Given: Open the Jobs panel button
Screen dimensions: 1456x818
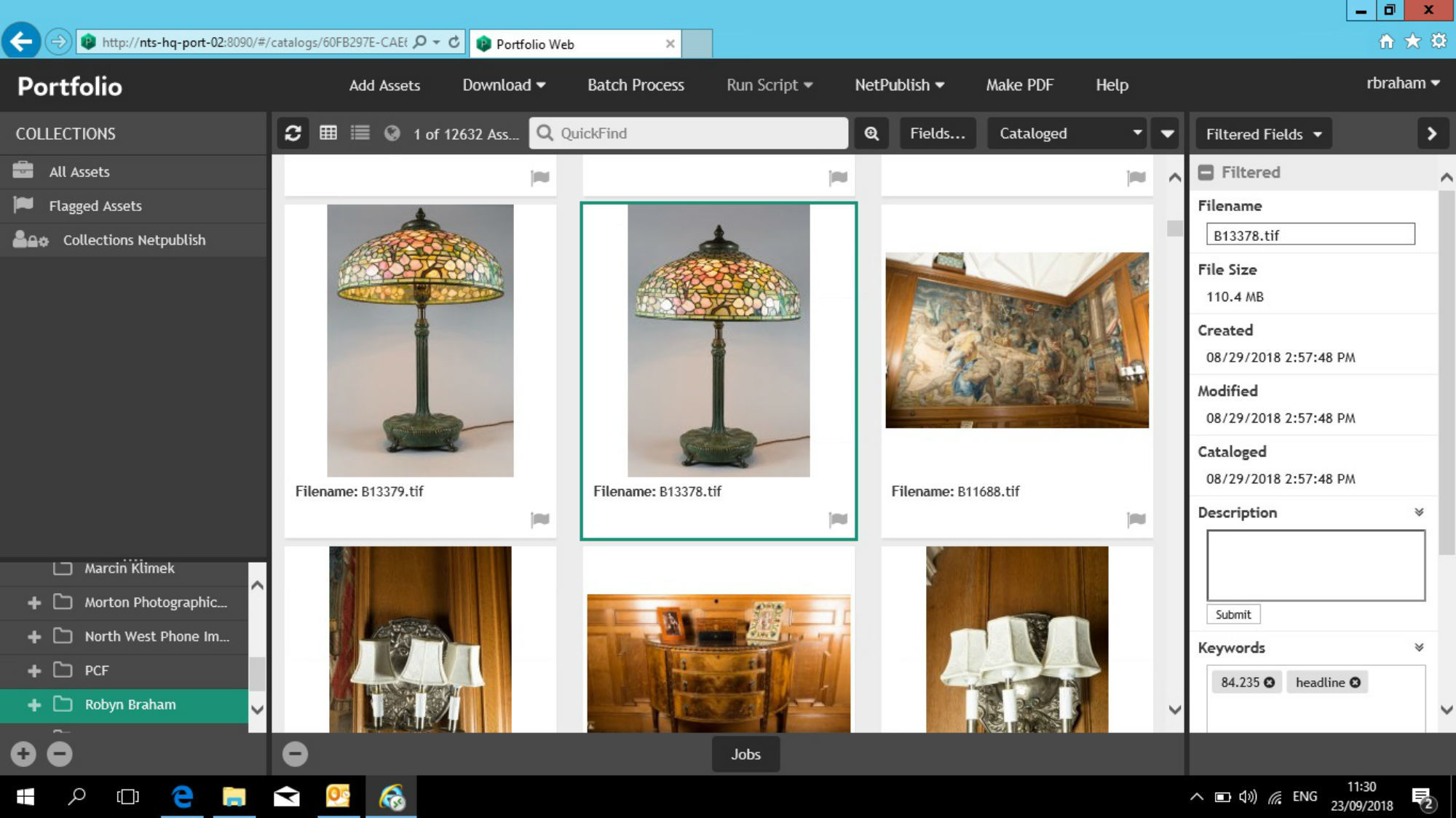Looking at the screenshot, I should point(745,754).
